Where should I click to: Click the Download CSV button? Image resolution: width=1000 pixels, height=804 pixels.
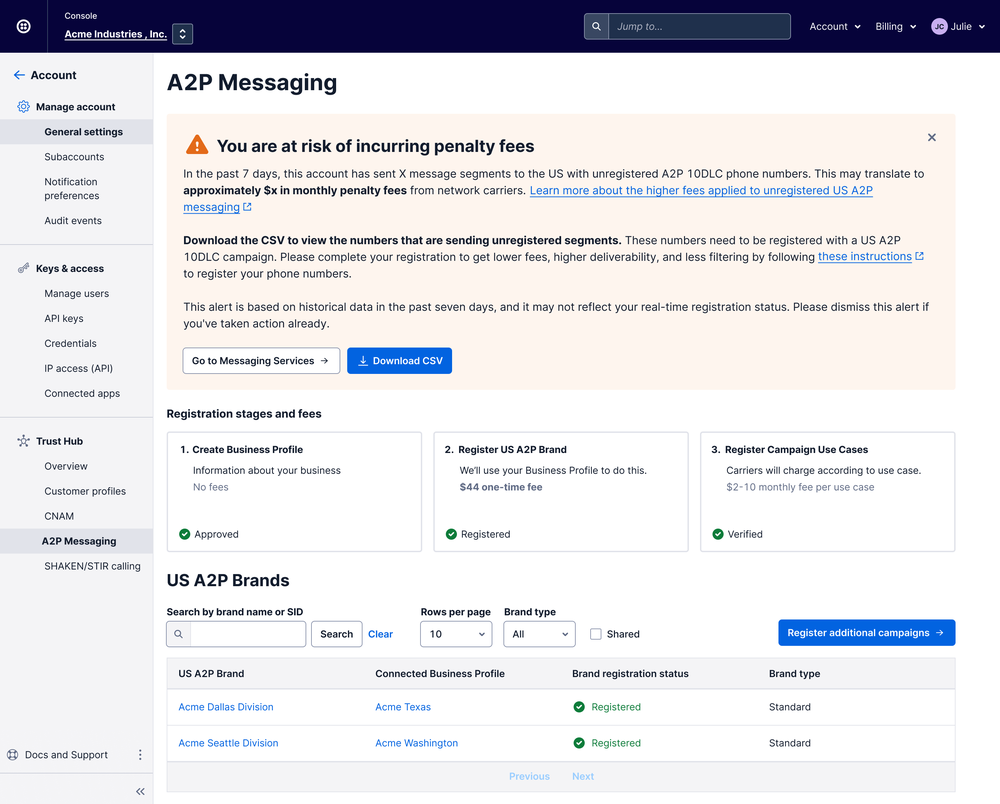pyautogui.click(x=399, y=361)
